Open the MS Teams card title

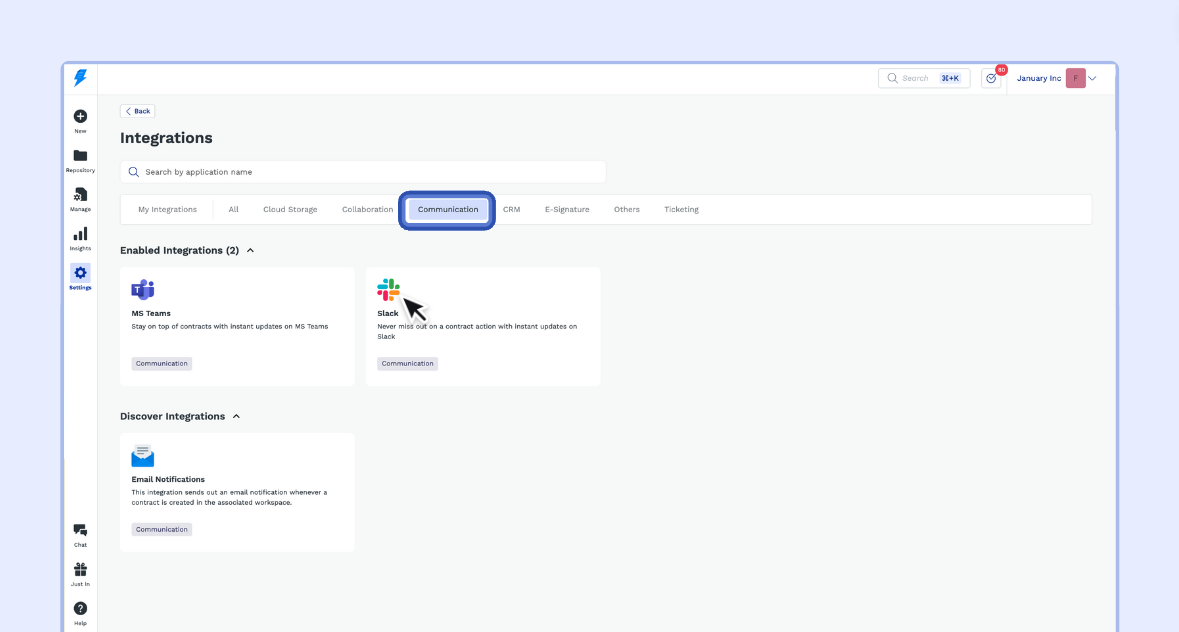click(151, 313)
